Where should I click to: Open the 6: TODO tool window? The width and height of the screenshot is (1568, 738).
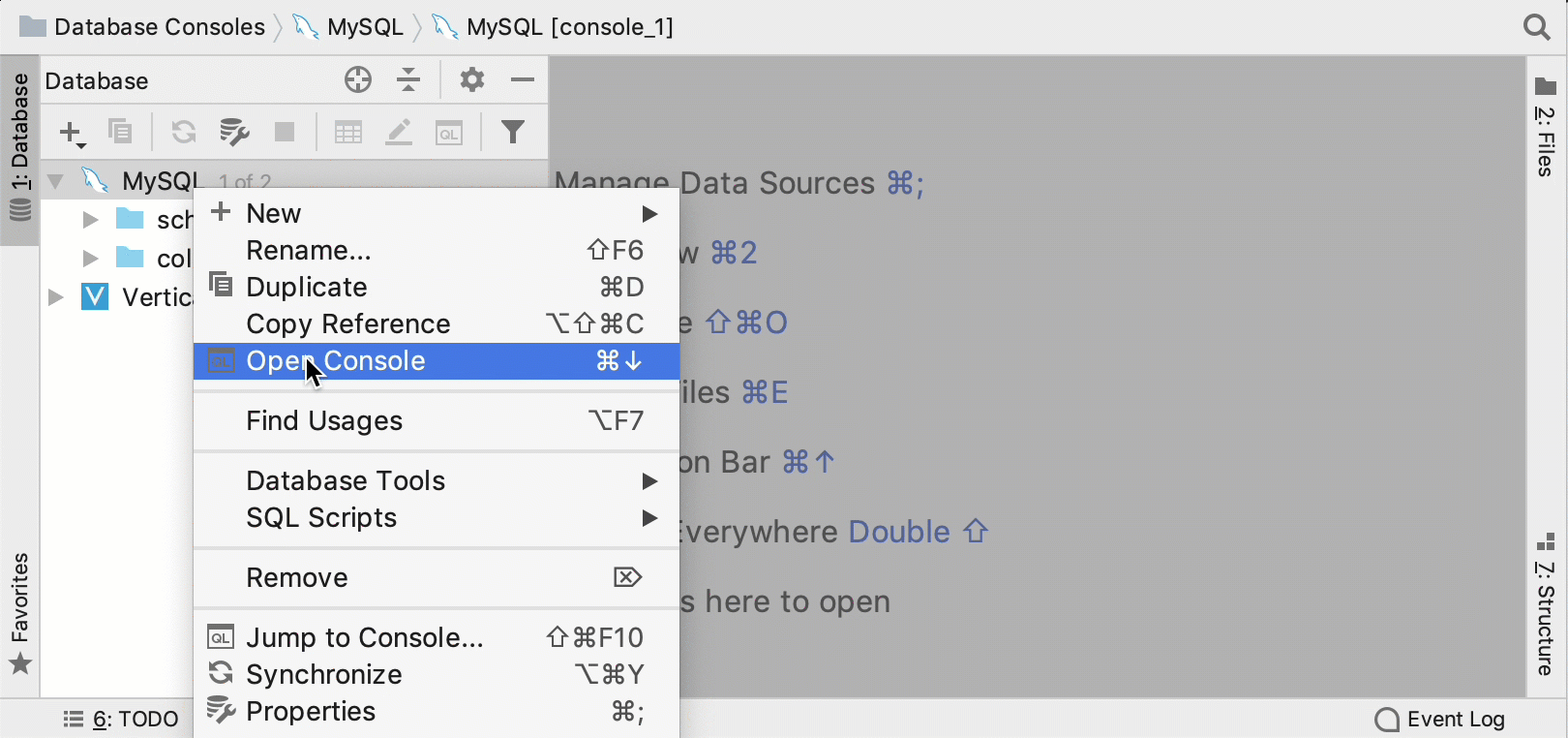pyautogui.click(x=121, y=720)
